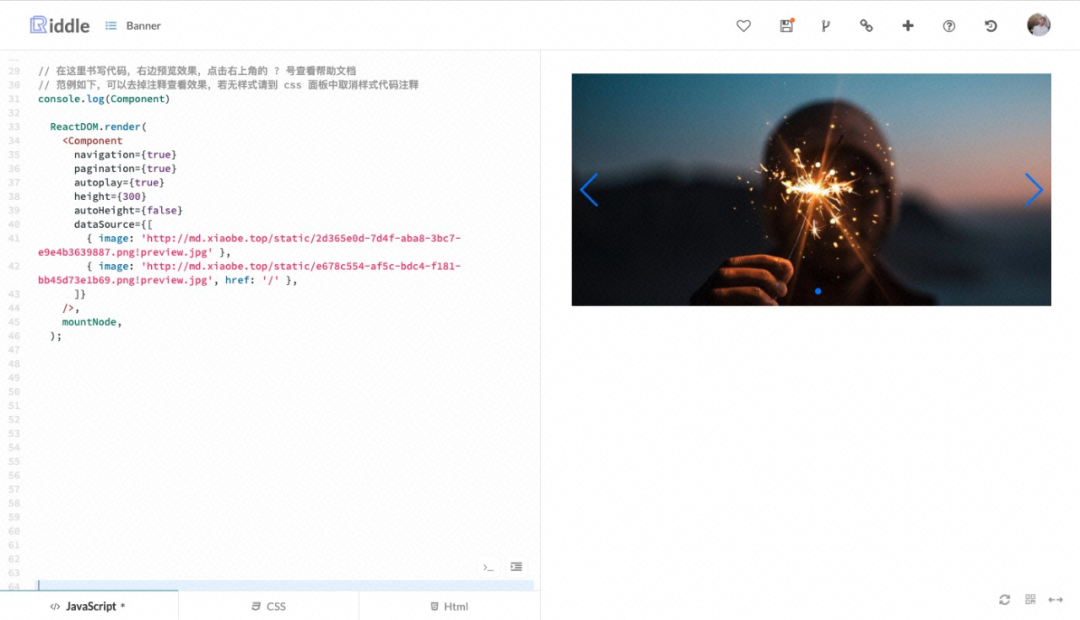Open the list menu icon beside Banner
Screen dimensions: 1080x620
[111, 25]
